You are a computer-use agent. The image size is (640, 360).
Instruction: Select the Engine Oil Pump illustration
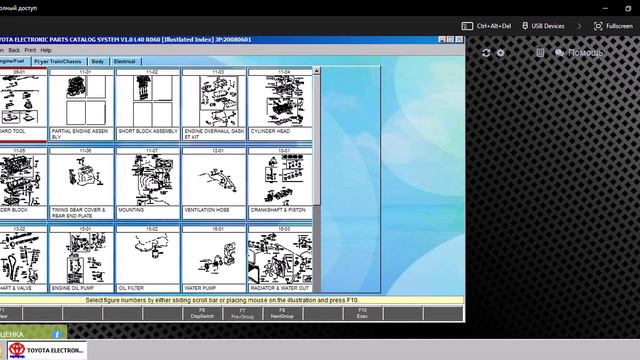click(81, 259)
